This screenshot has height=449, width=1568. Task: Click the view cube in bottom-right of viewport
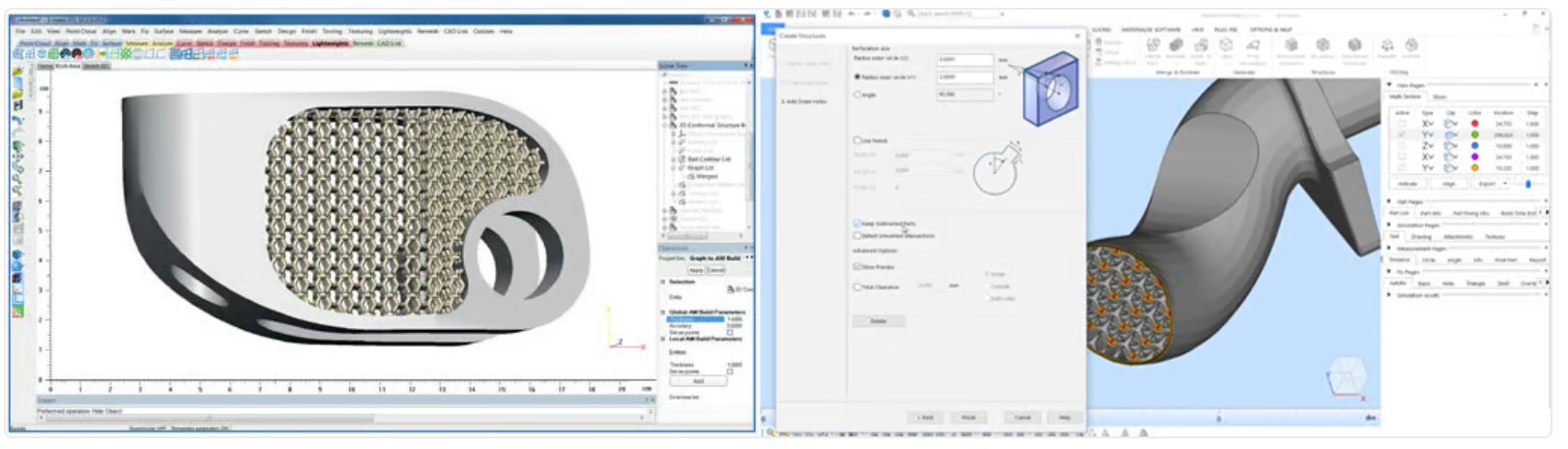1348,378
